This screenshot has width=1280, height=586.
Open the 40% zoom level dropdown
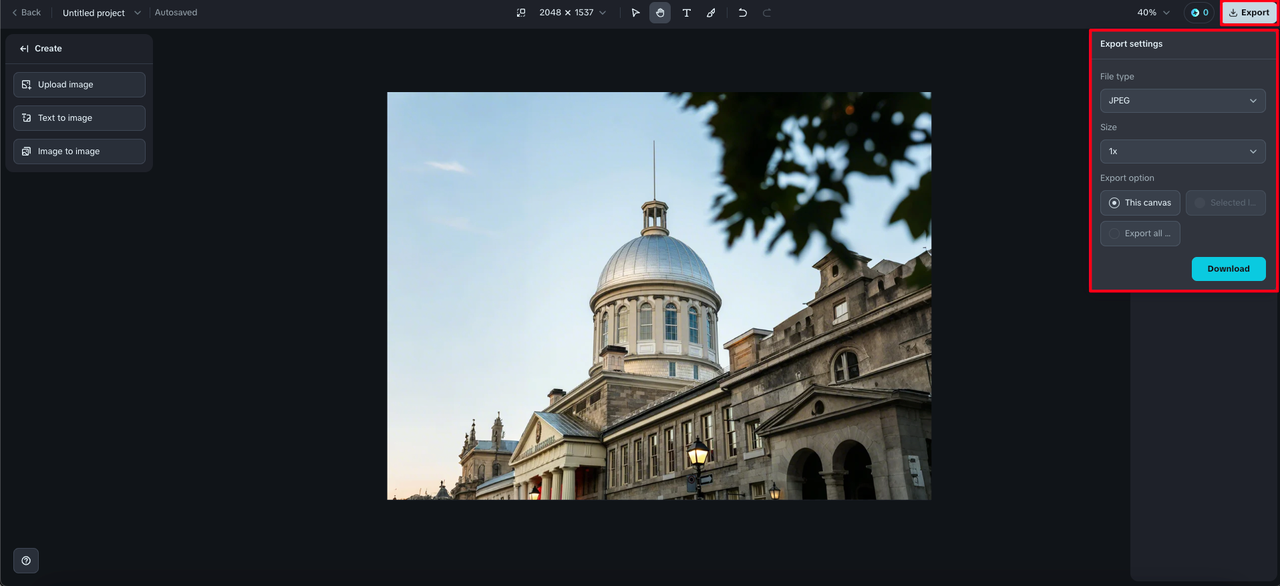coord(1153,13)
